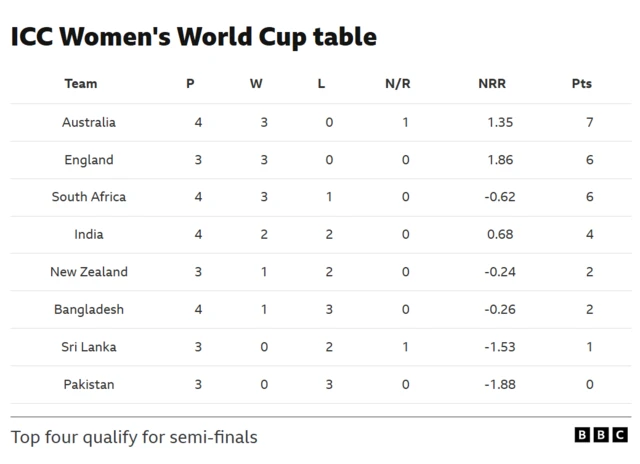Click the BBC logo
The width and height of the screenshot is (640, 464).
pos(601,435)
